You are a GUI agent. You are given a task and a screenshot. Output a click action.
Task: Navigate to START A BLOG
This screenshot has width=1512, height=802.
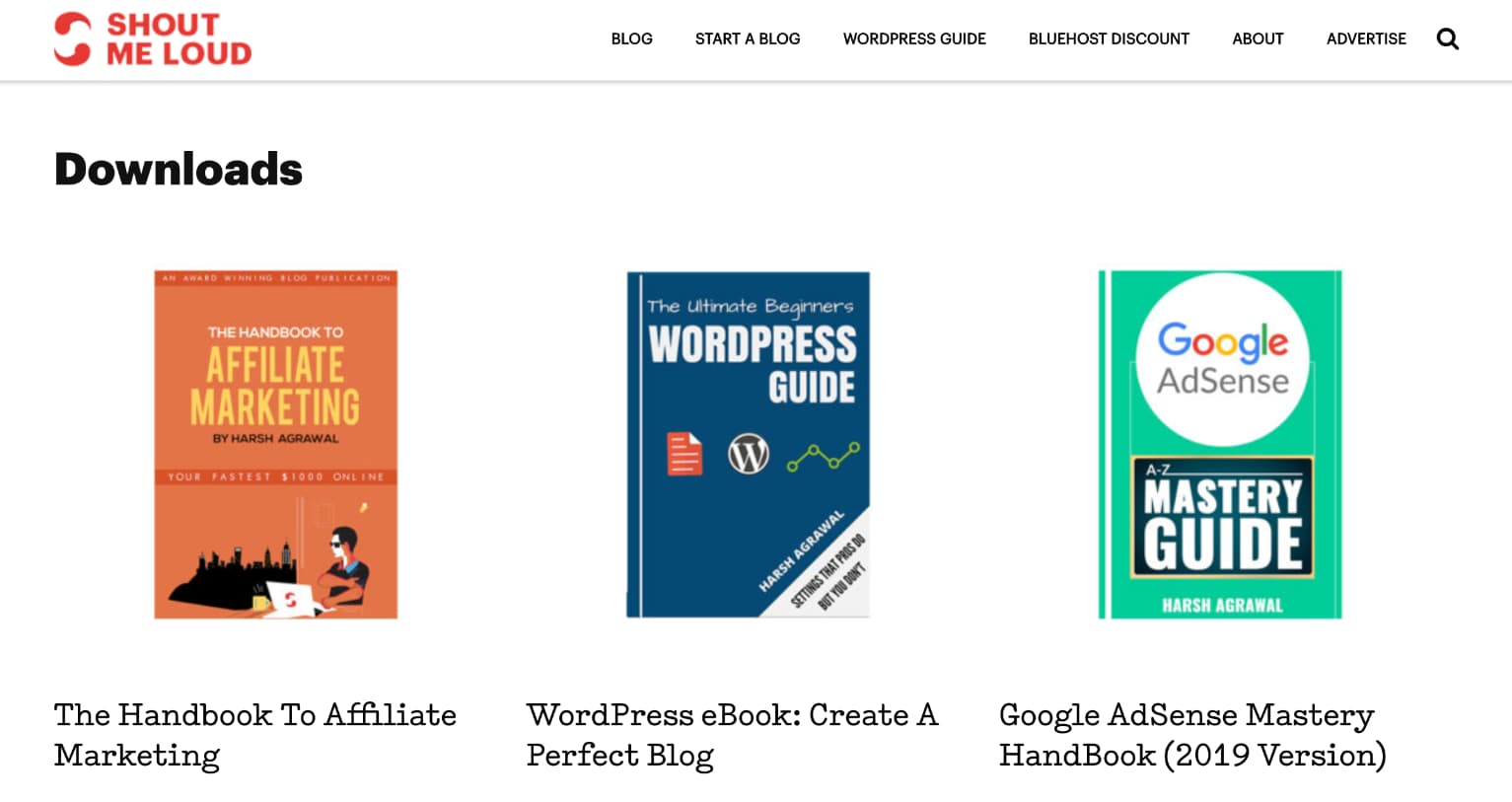point(747,38)
